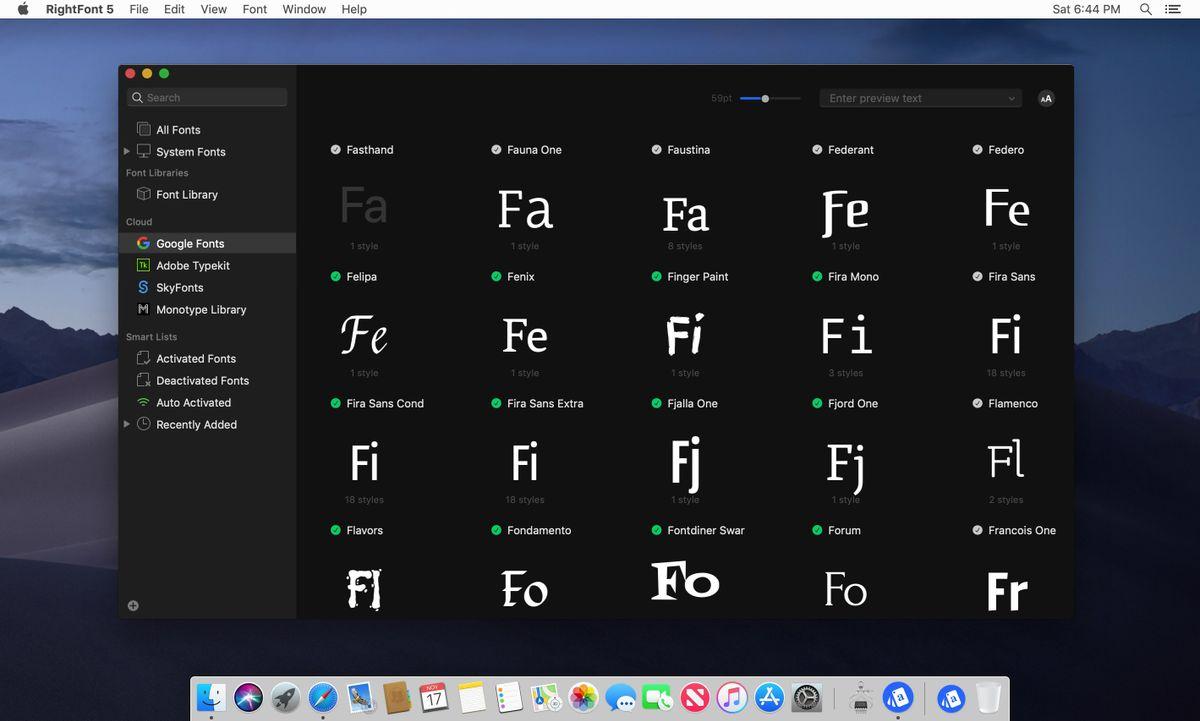The width and height of the screenshot is (1200, 721).
Task: Open the Font menu in menu bar
Action: point(255,9)
